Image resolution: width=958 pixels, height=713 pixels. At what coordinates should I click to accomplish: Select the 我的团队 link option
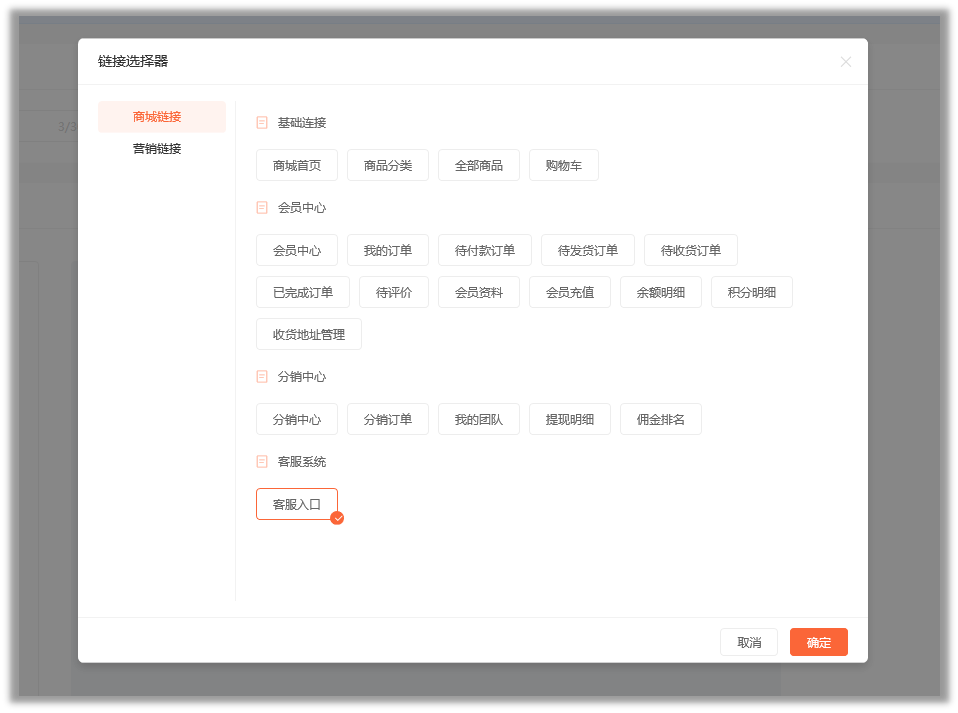[479, 419]
